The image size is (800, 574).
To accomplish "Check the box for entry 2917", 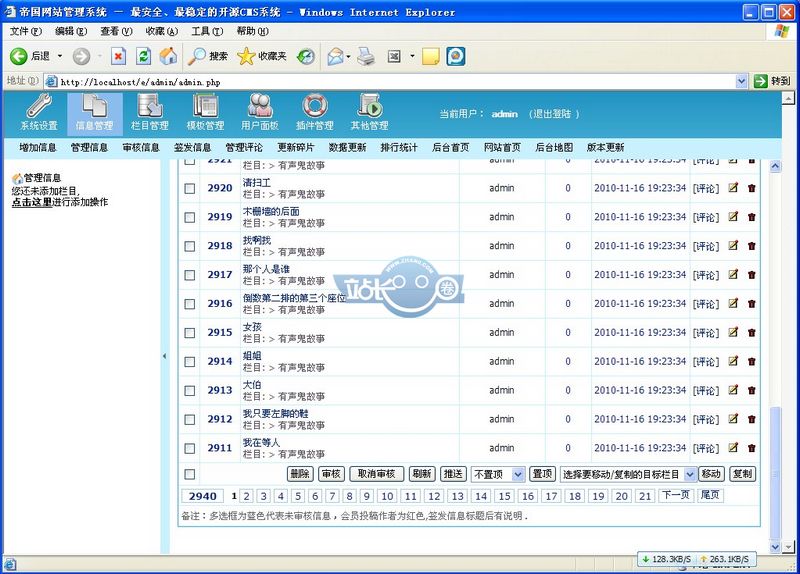I will (190, 275).
